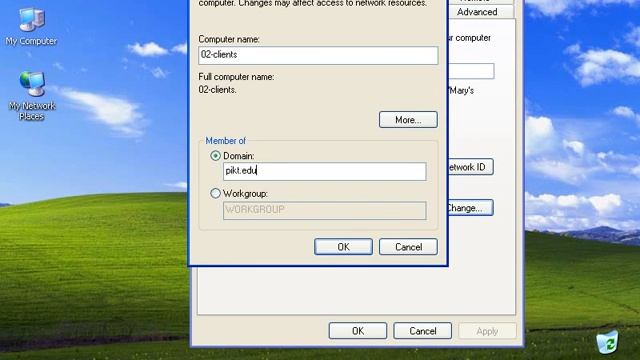Click Cancel in System Properties window
Screen dimensions: 640x360
422,331
